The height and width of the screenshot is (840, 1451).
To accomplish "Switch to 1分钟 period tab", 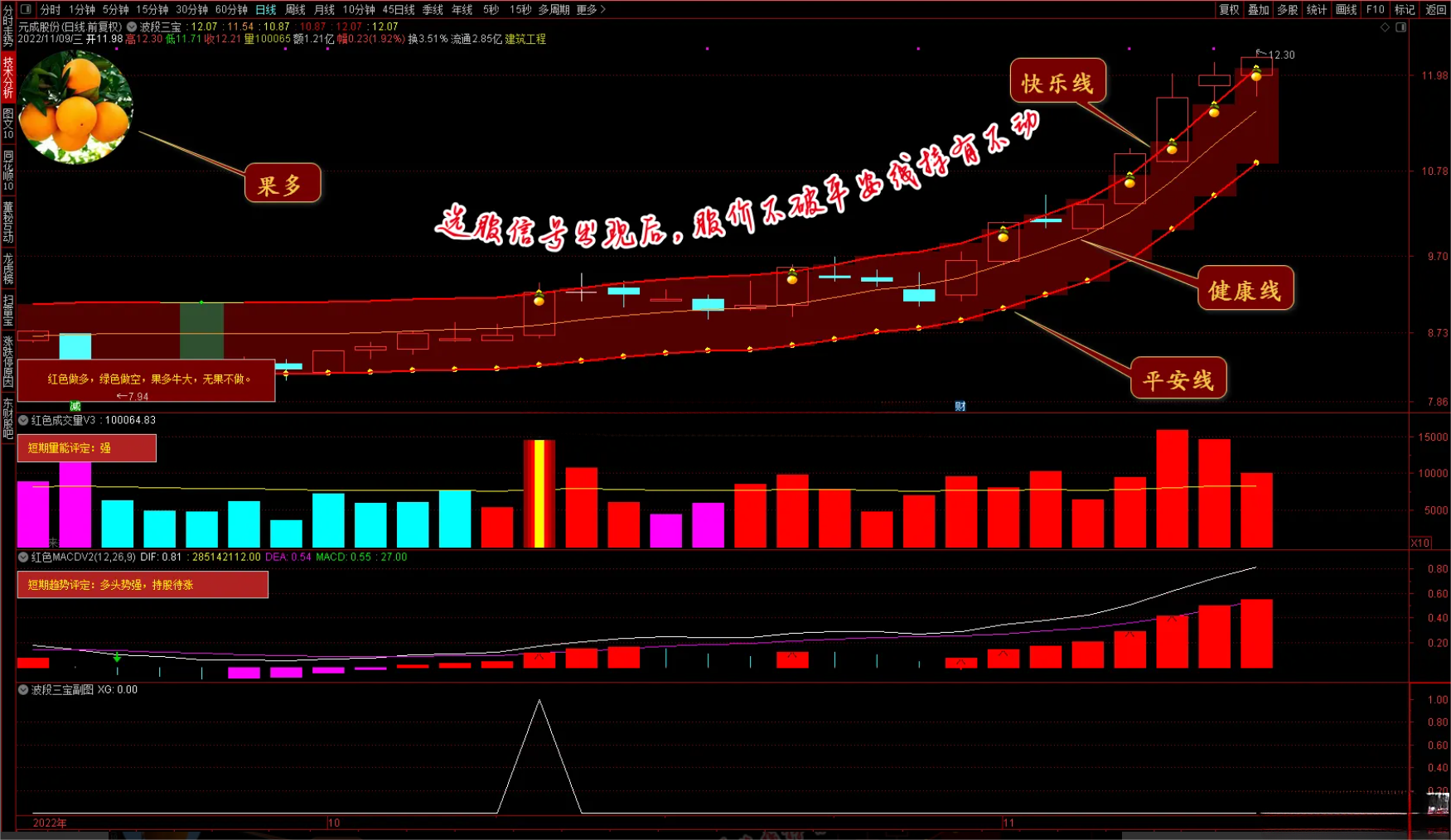I will click(x=81, y=9).
